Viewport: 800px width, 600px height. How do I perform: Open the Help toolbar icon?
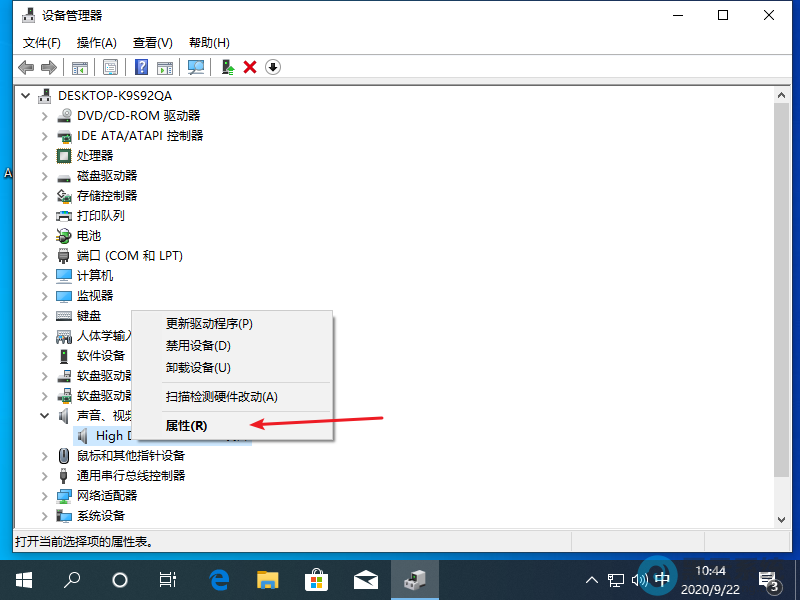[x=142, y=67]
